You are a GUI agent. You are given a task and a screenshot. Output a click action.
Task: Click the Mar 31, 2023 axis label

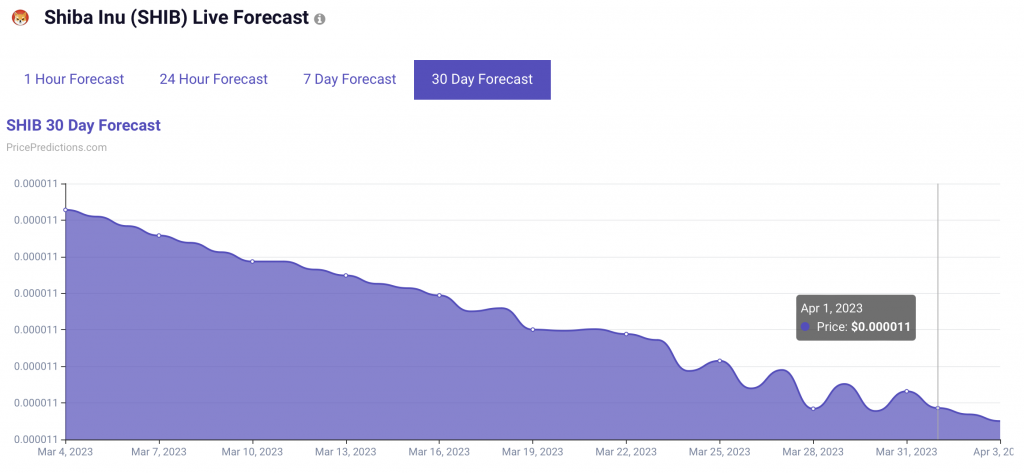point(906,452)
